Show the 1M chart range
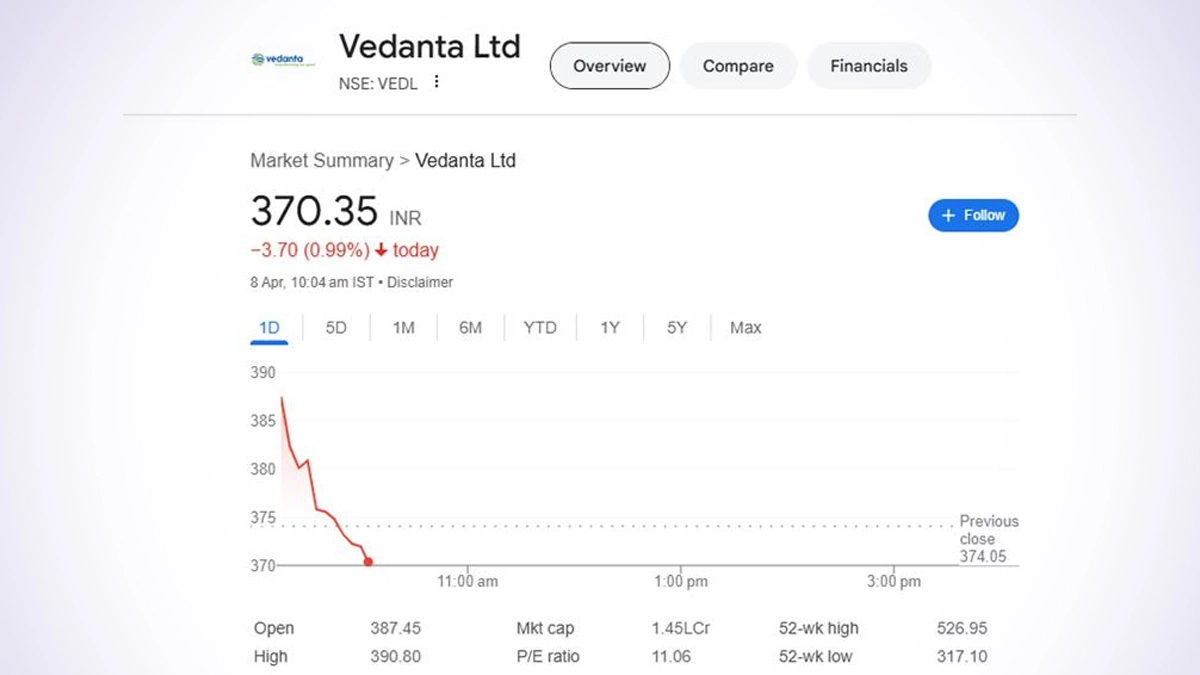 [x=403, y=328]
